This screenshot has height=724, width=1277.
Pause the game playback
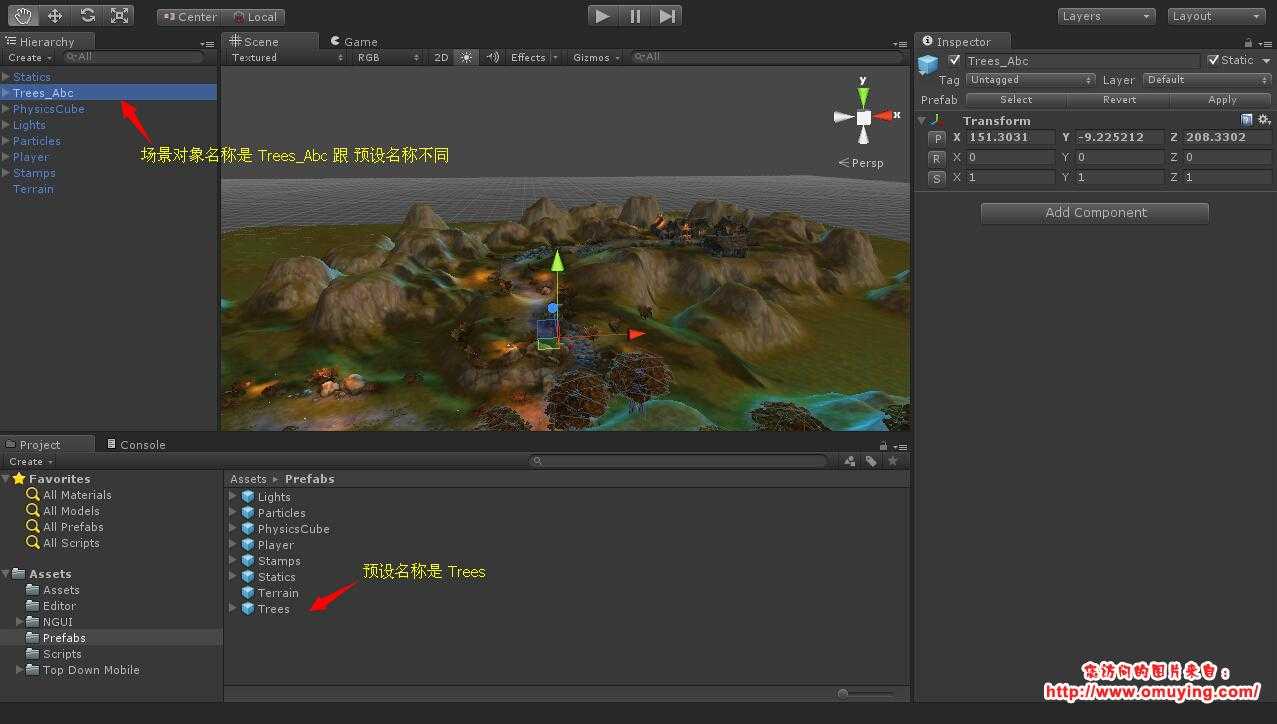point(635,16)
